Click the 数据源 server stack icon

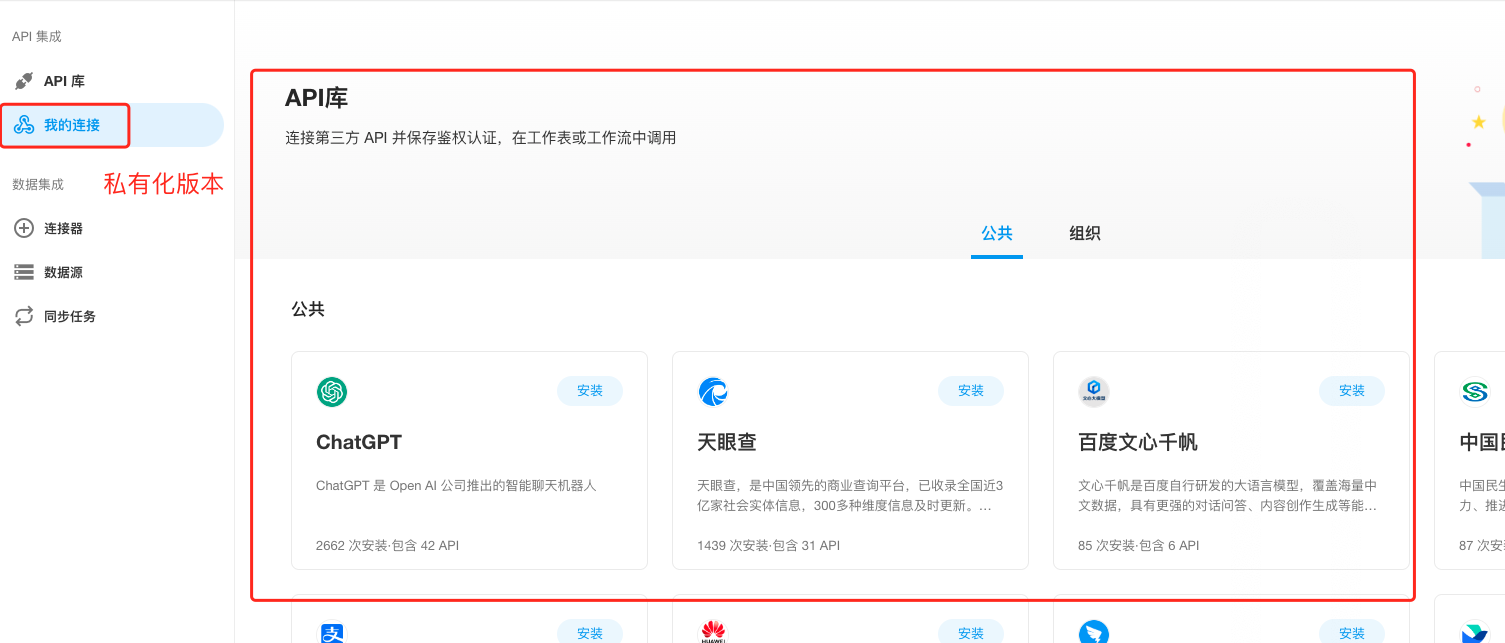pyautogui.click(x=24, y=272)
